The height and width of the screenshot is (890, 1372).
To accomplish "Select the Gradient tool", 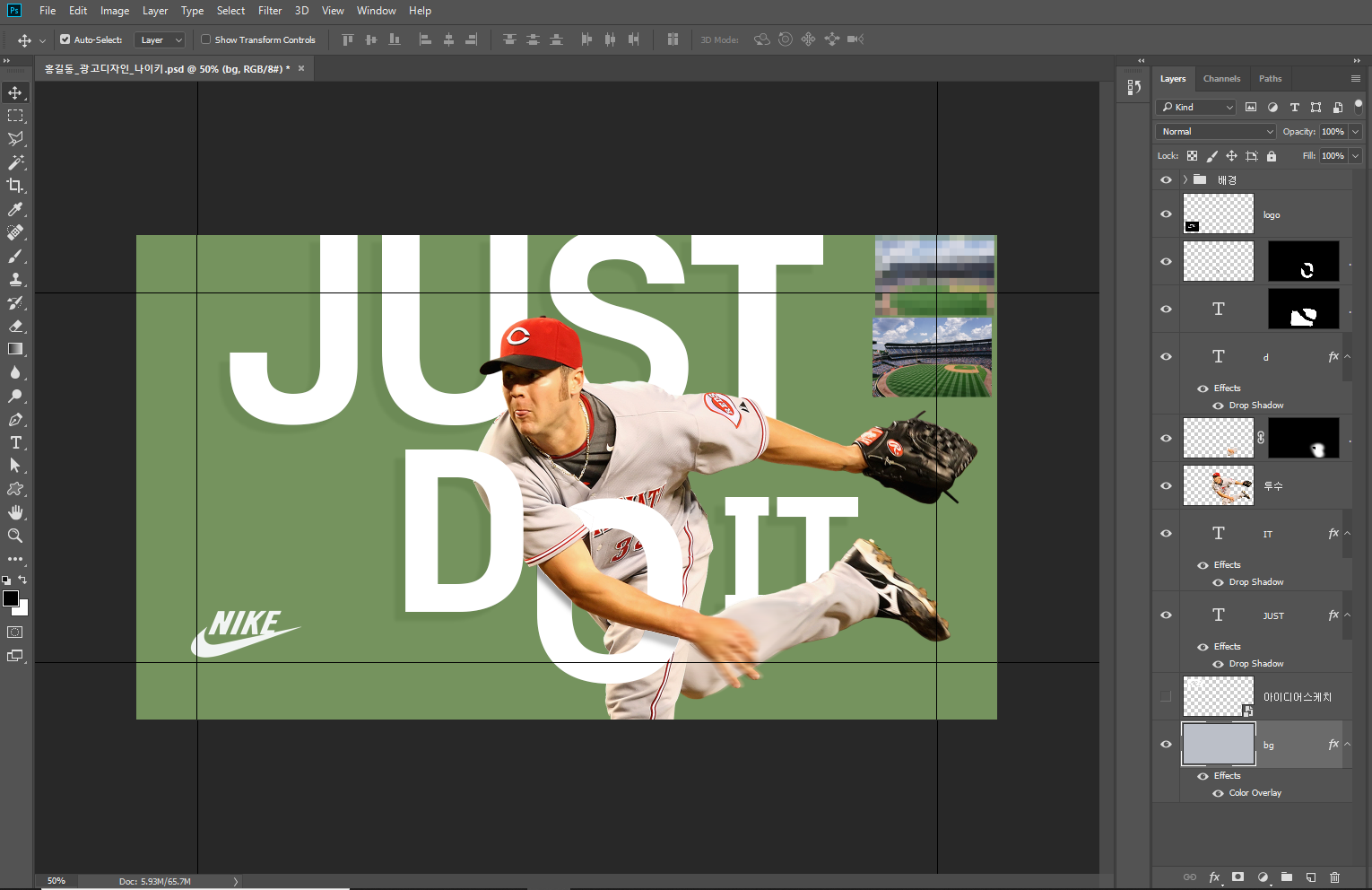I will pyautogui.click(x=15, y=349).
